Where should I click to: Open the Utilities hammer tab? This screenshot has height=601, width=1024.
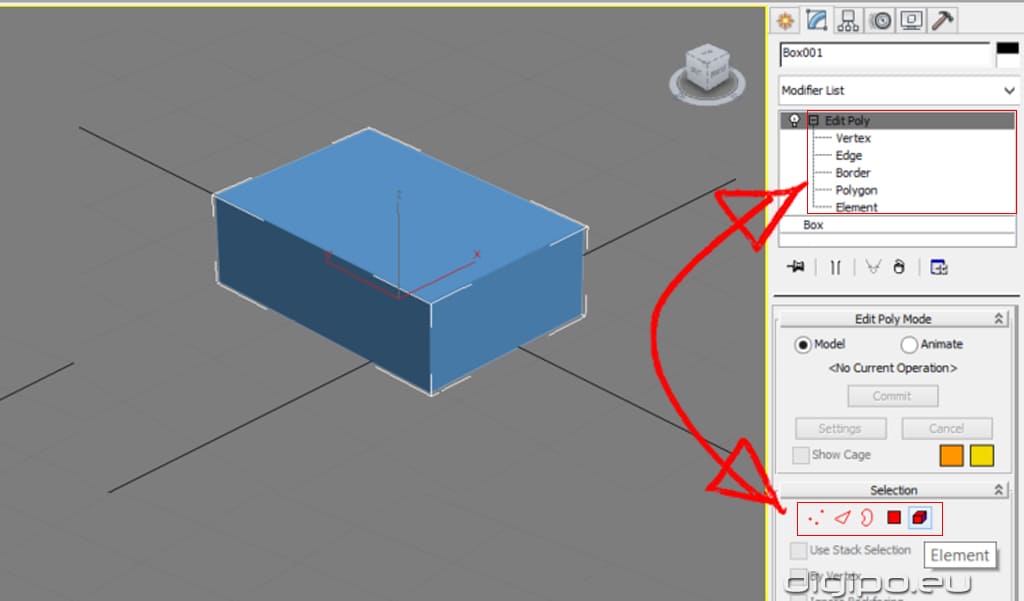(941, 20)
